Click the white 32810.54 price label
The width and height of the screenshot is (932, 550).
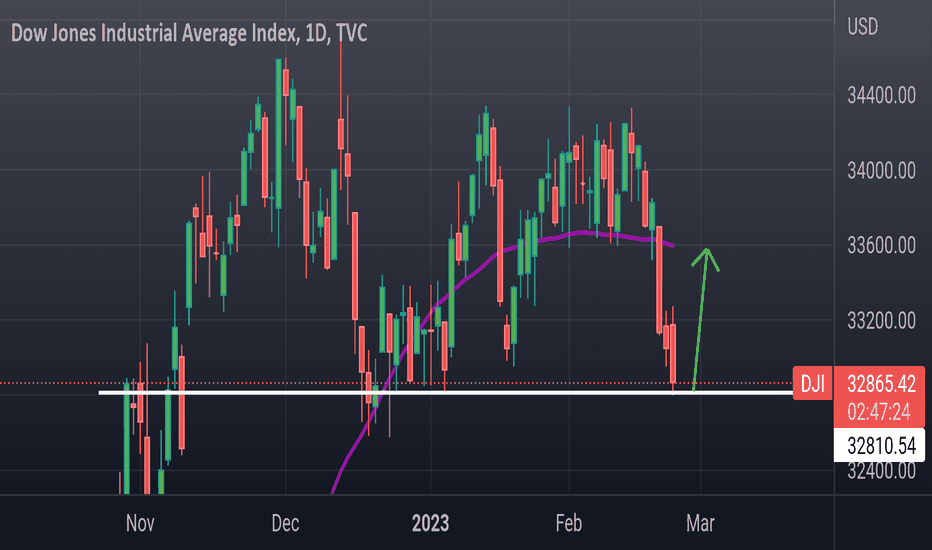pos(880,445)
